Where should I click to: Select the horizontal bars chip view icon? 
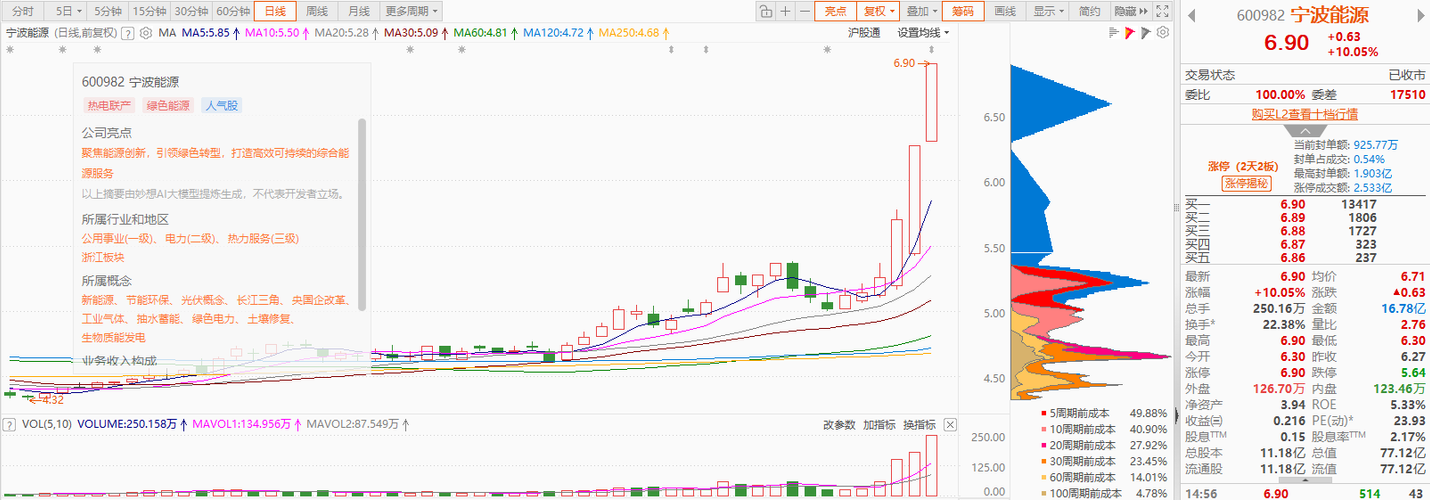click(x=1114, y=33)
